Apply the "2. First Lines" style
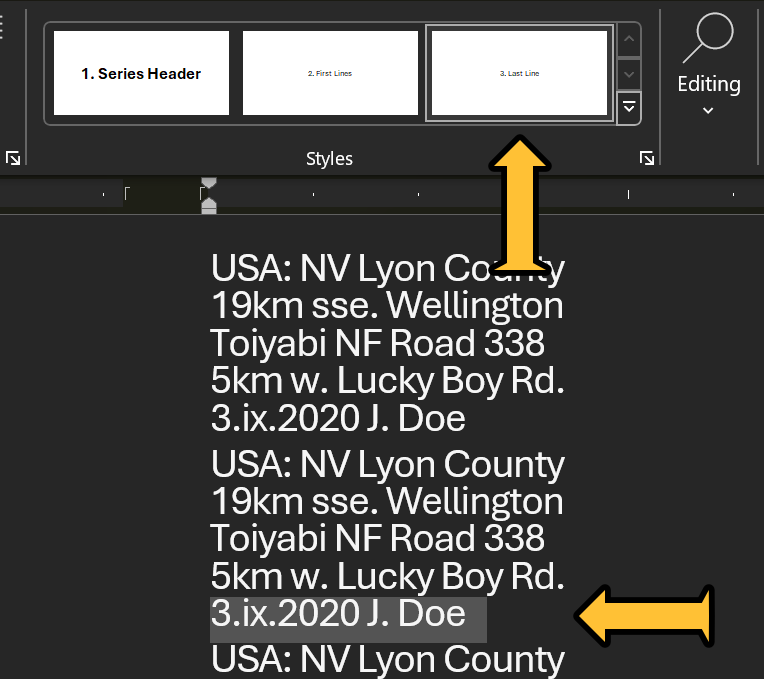This screenshot has height=679, width=764. point(330,73)
